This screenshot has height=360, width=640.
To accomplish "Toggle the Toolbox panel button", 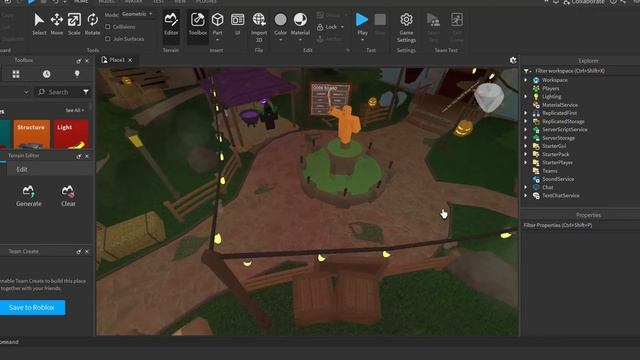I will pyautogui.click(x=198, y=24).
